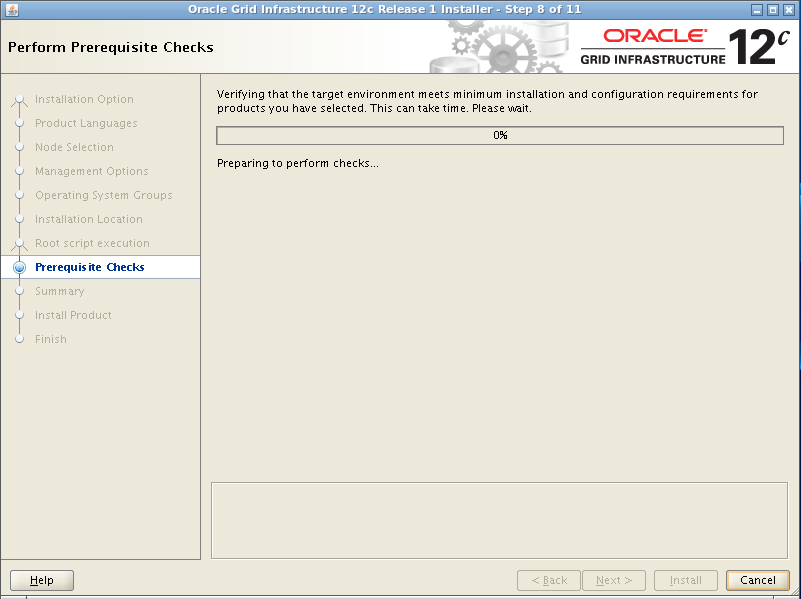This screenshot has height=599, width=801.
Task: Minimize the installer window
Action: 758,9
